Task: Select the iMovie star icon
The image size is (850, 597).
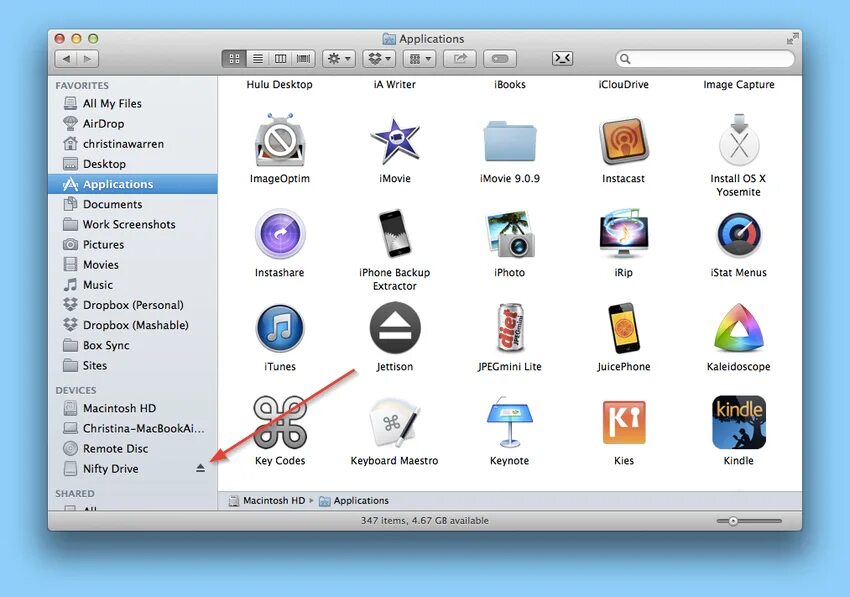Action: click(x=395, y=140)
